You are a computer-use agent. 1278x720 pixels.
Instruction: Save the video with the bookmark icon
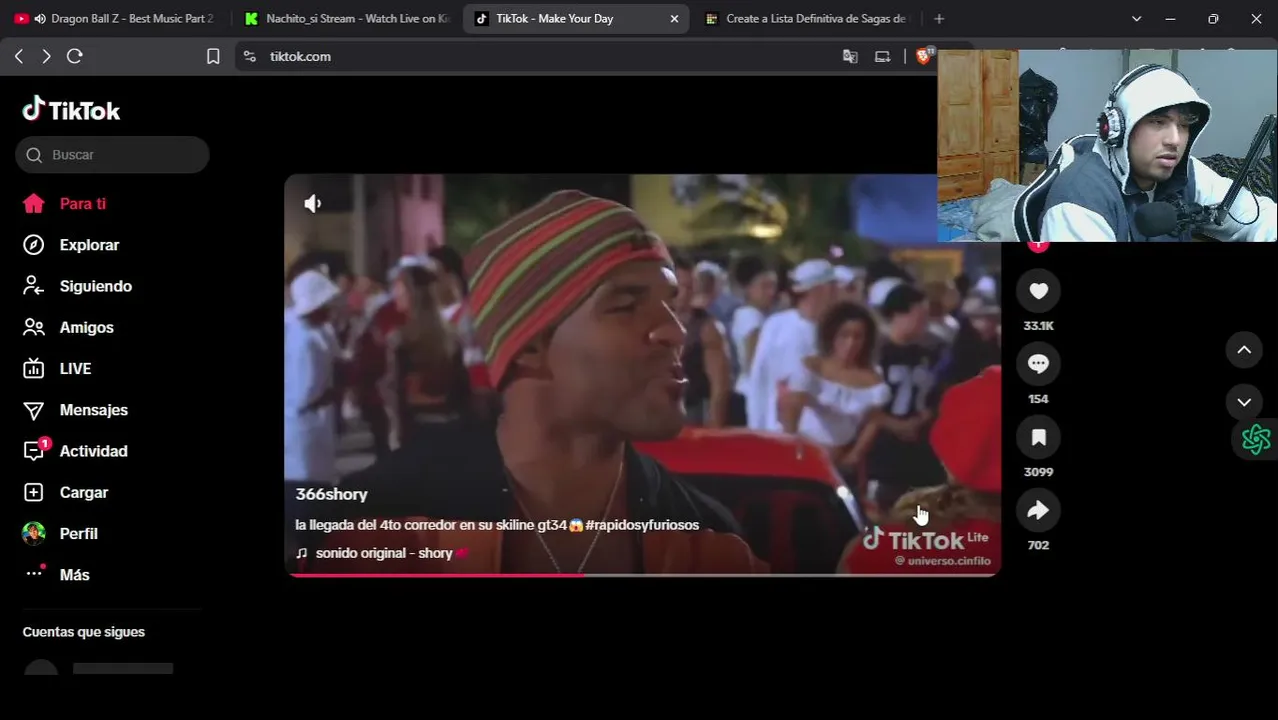pos(1038,437)
